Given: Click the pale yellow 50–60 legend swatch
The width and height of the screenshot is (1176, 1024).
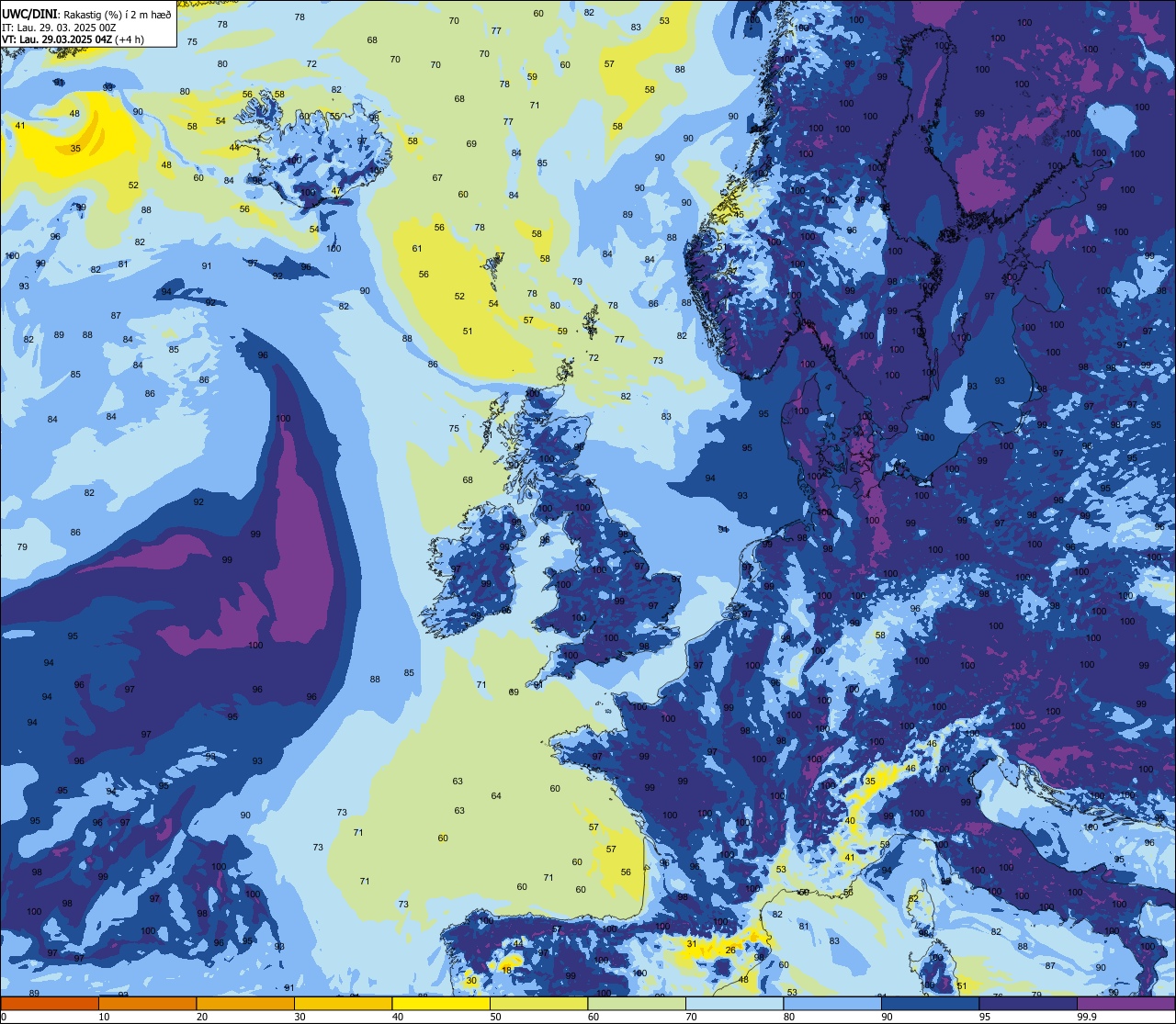Looking at the screenshot, I should point(538,1004).
